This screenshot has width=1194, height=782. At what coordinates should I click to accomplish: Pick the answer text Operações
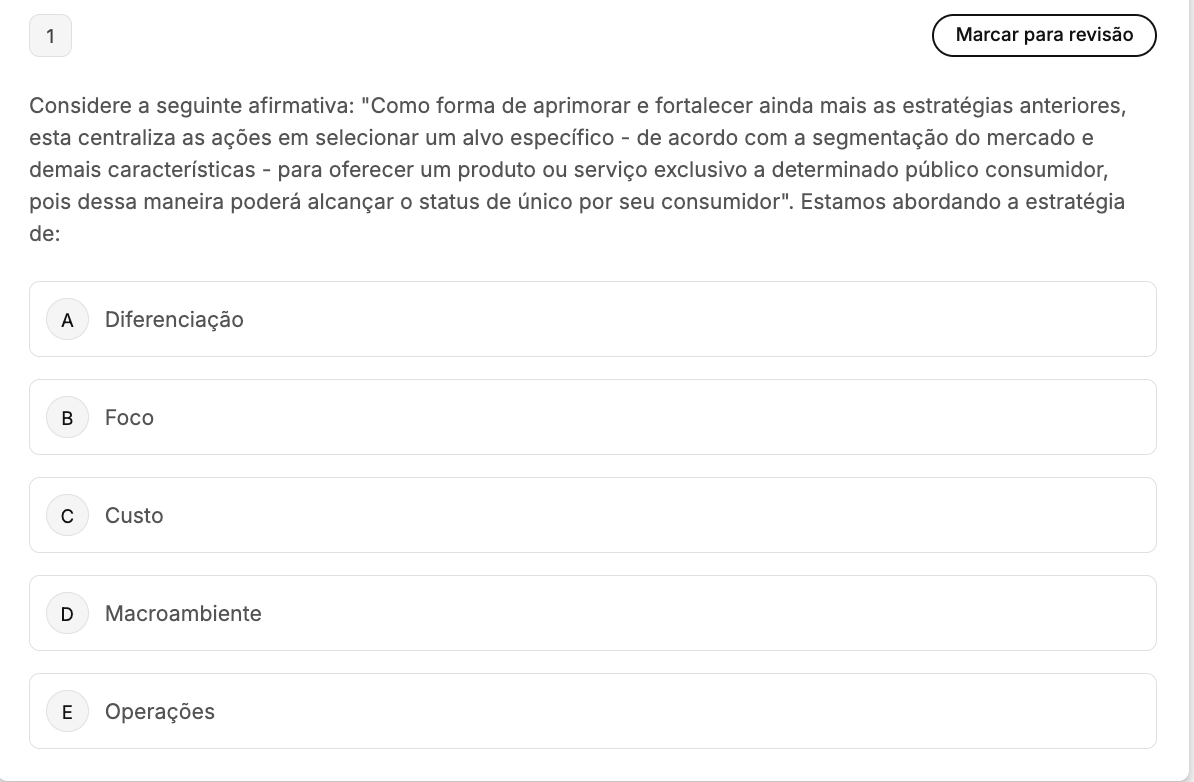160,712
